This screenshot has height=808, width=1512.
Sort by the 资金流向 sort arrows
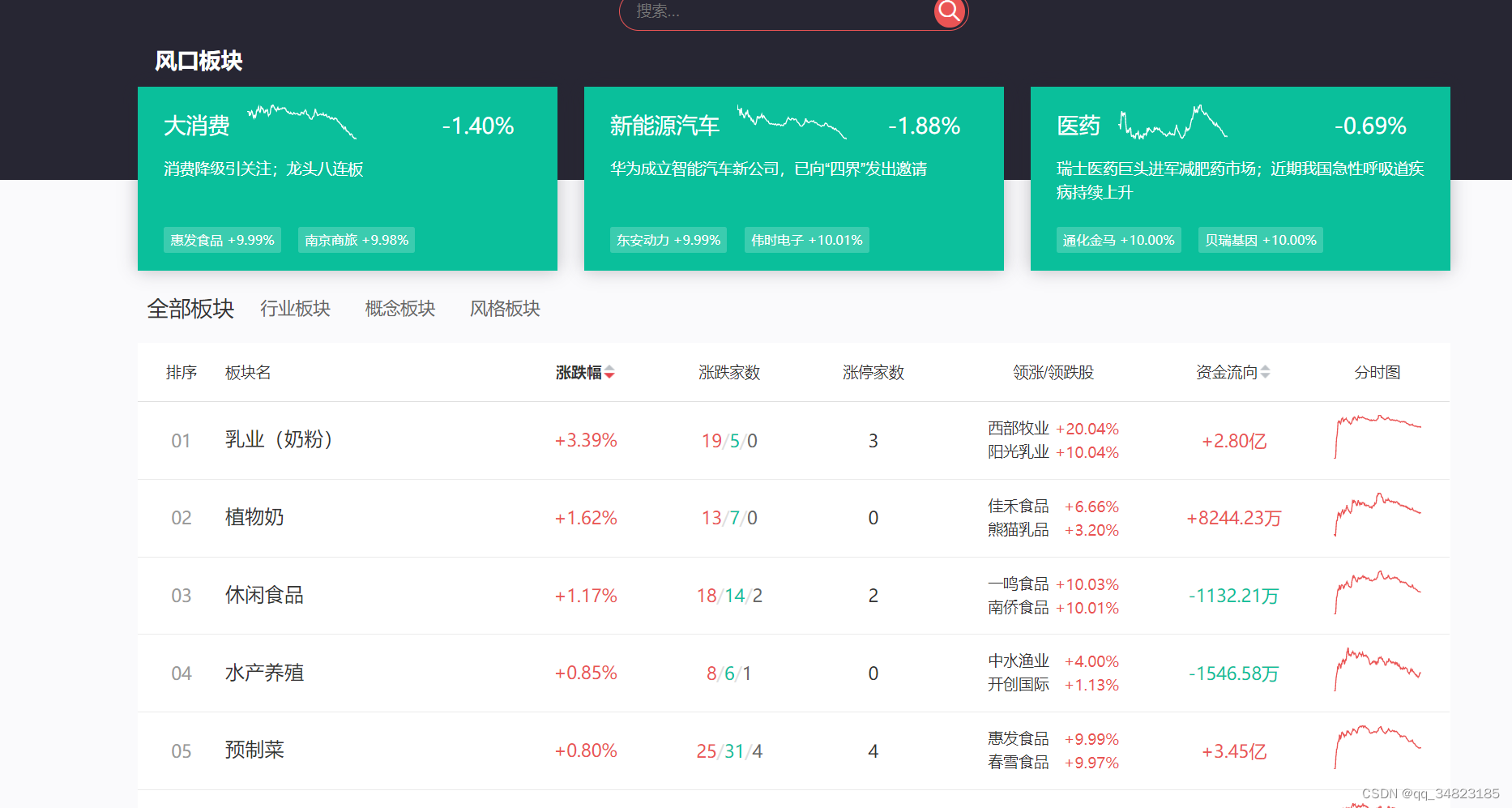coord(1265,372)
